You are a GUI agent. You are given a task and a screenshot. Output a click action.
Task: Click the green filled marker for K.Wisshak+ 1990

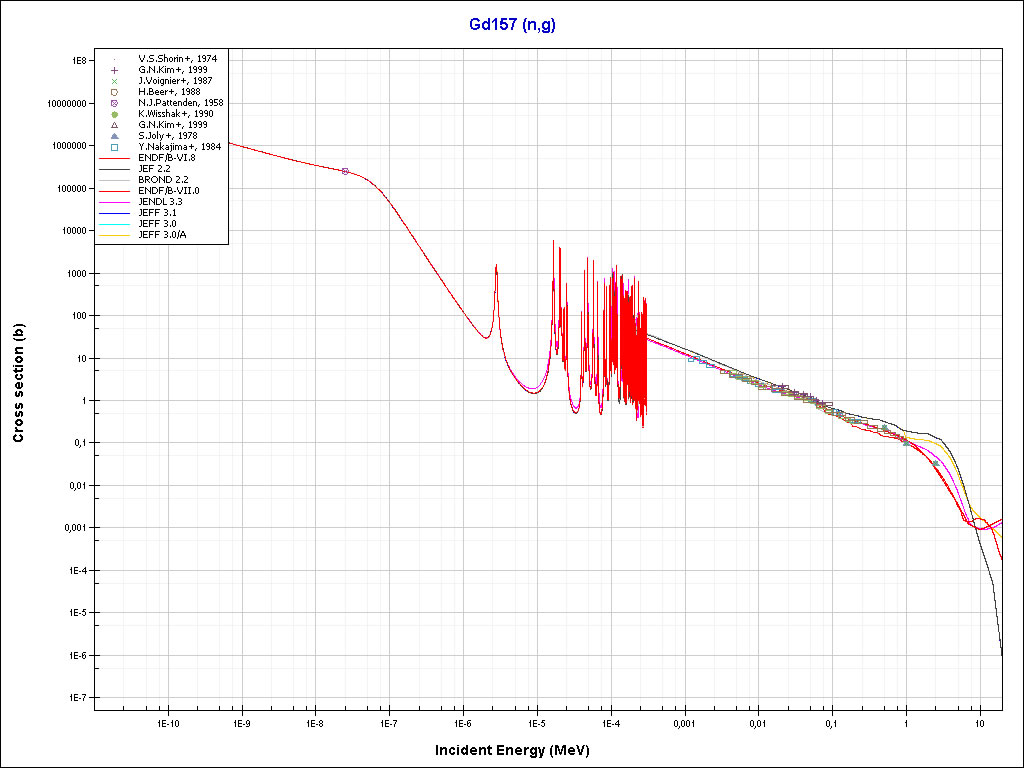click(115, 114)
